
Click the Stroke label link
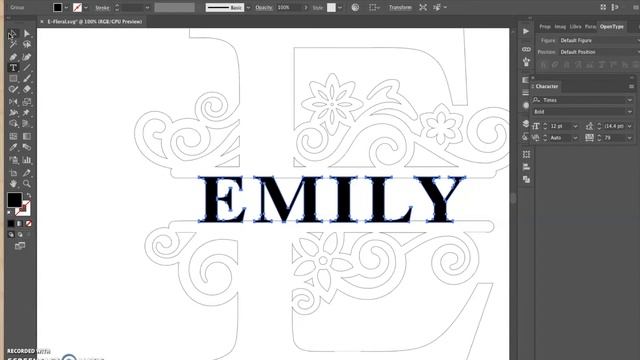point(102,7)
